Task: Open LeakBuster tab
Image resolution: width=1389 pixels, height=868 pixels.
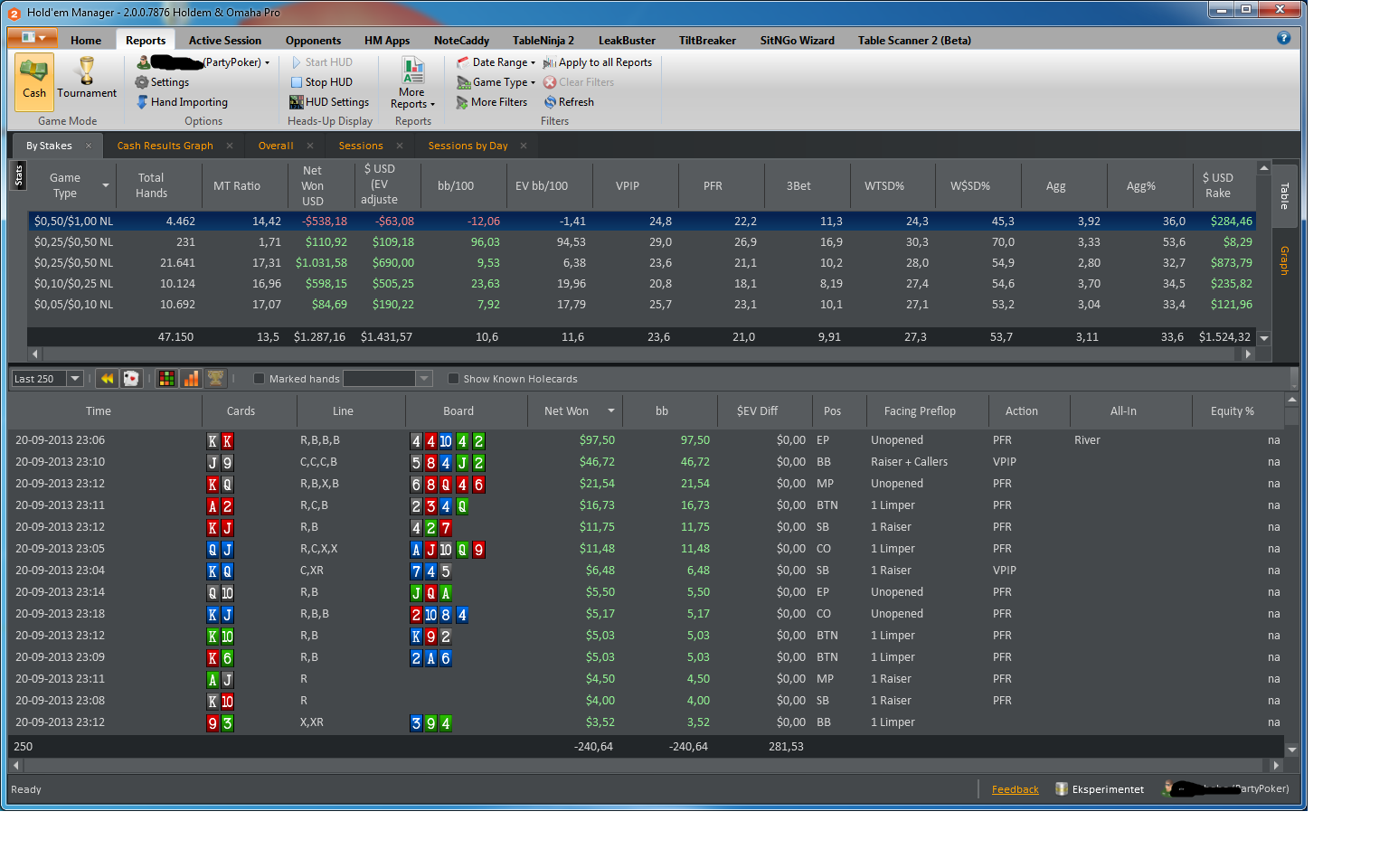Action: click(627, 41)
